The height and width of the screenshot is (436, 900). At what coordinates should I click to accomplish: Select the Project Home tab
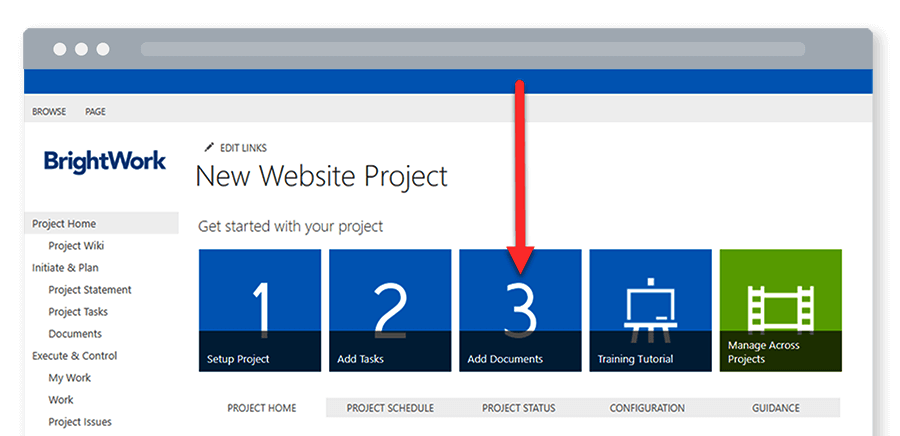[260, 408]
